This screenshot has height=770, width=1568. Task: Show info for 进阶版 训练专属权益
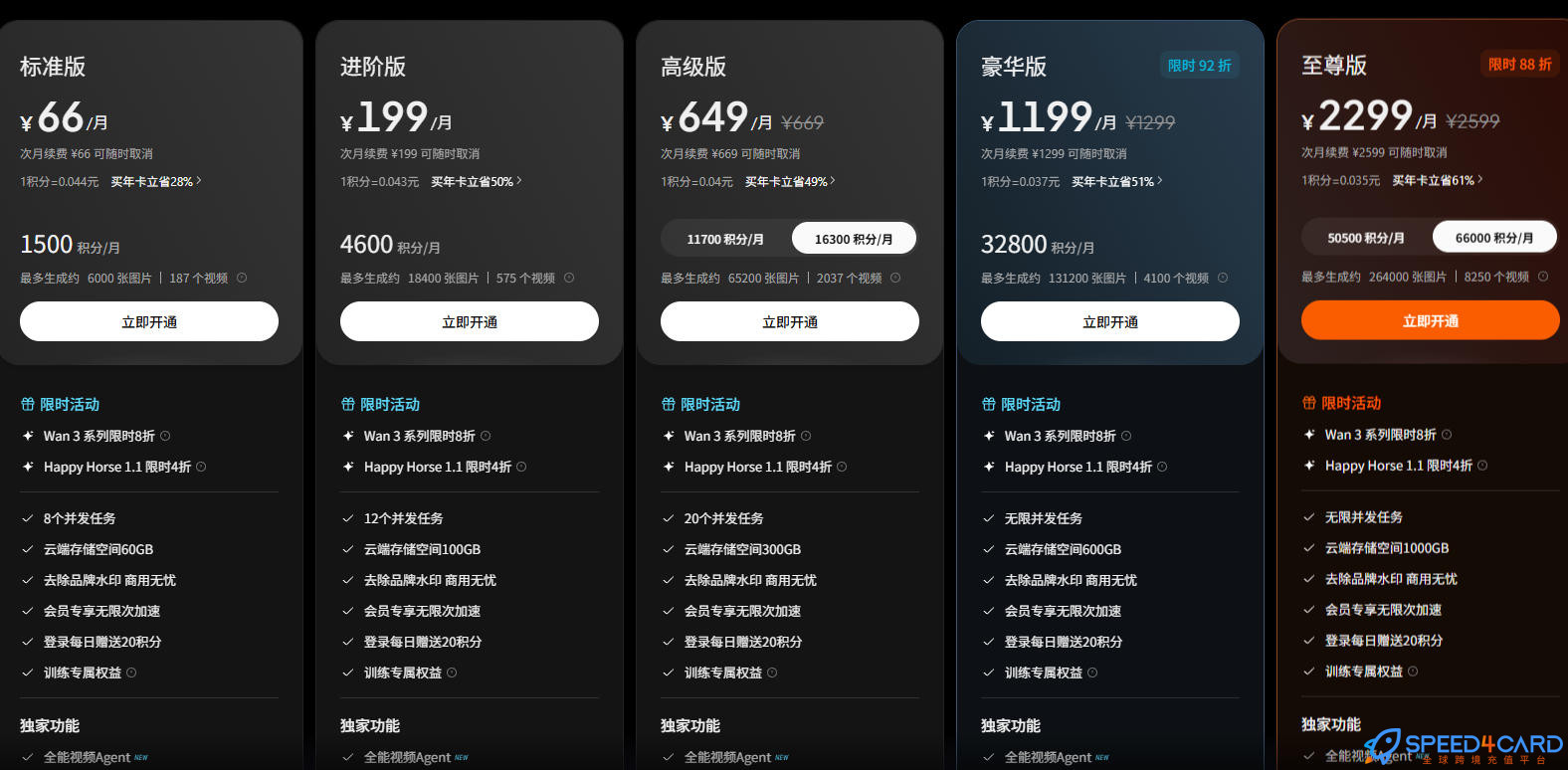point(452,673)
